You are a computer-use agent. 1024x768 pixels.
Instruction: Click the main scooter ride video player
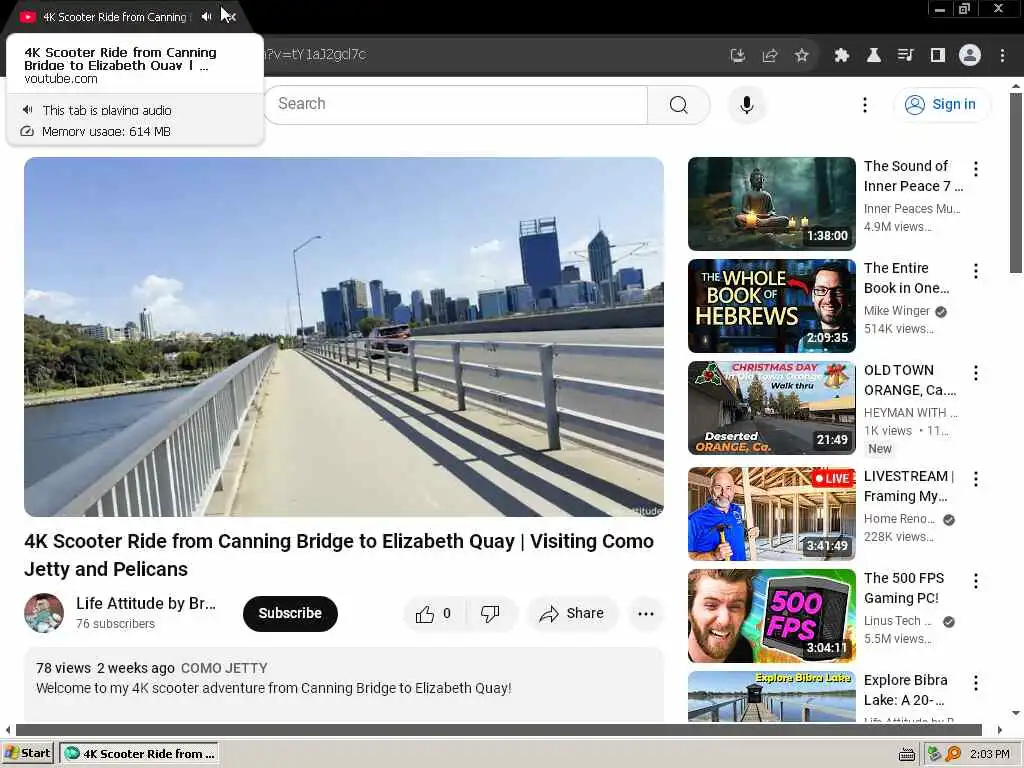(344, 337)
